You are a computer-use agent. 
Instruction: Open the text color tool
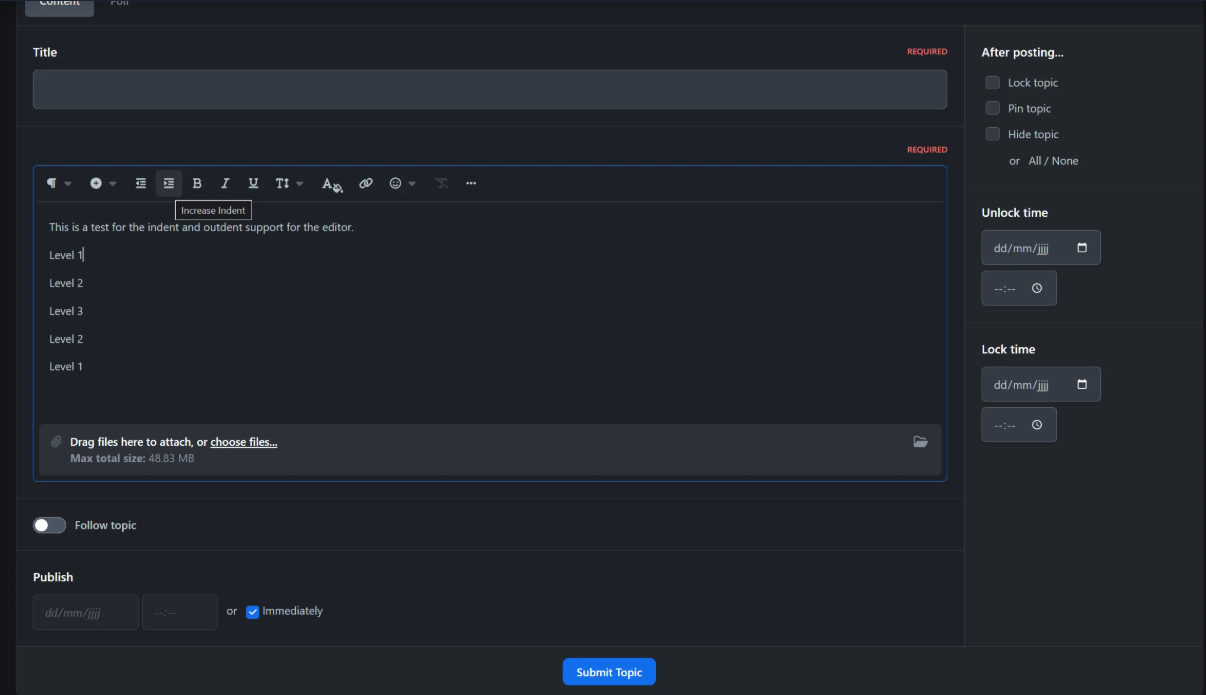click(x=332, y=184)
